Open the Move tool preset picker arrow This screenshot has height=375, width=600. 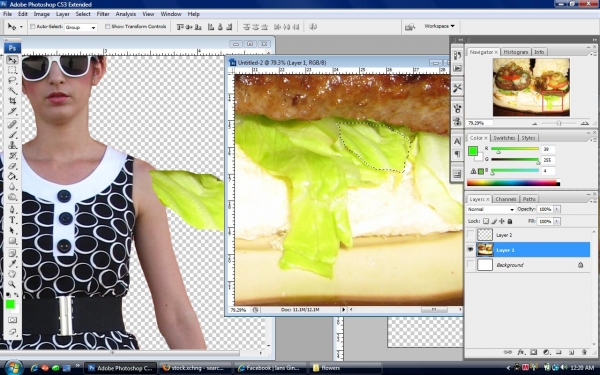tap(21, 27)
